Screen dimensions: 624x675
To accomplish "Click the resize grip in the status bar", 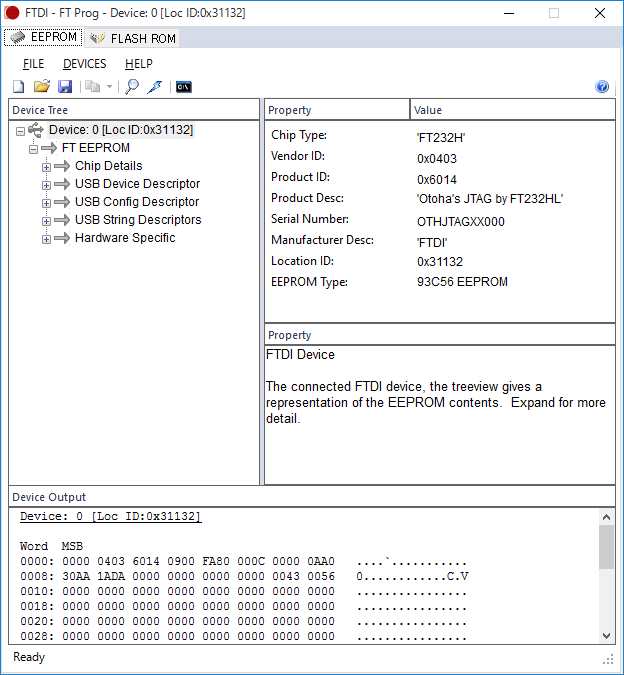I will point(609,660).
